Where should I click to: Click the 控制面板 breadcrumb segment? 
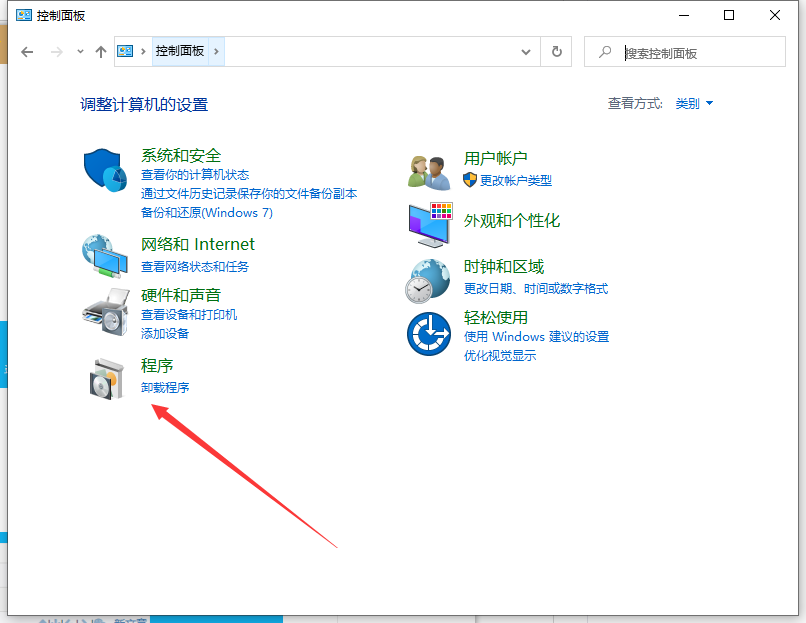coord(179,52)
